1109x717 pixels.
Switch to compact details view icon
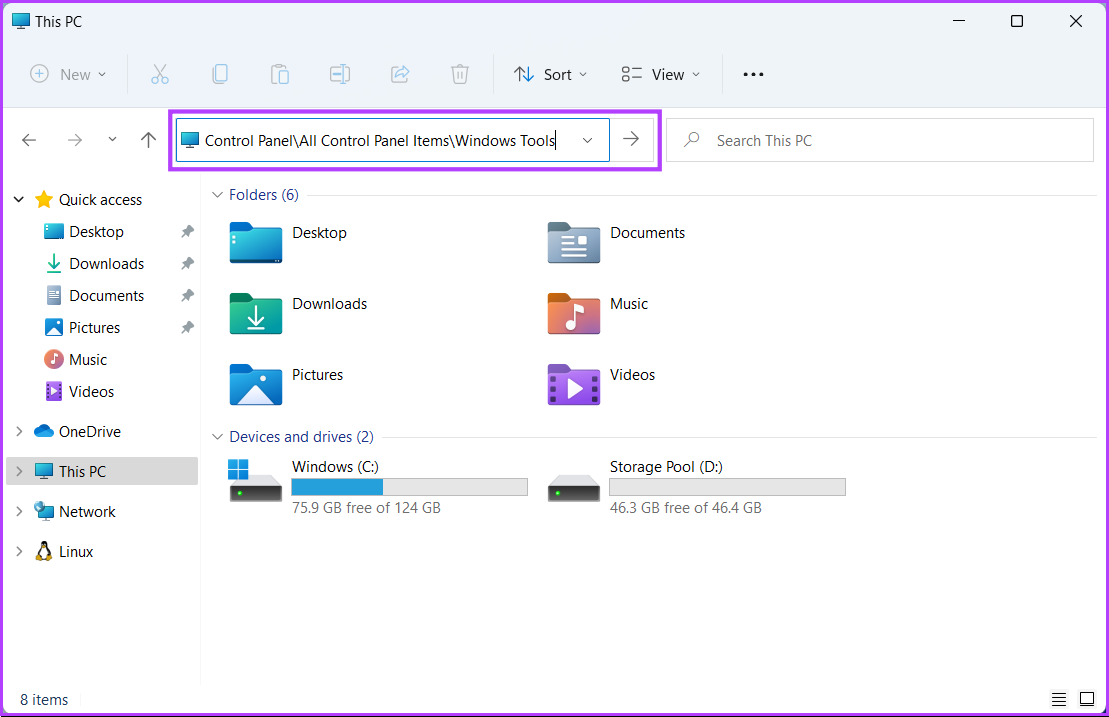[x=1059, y=699]
